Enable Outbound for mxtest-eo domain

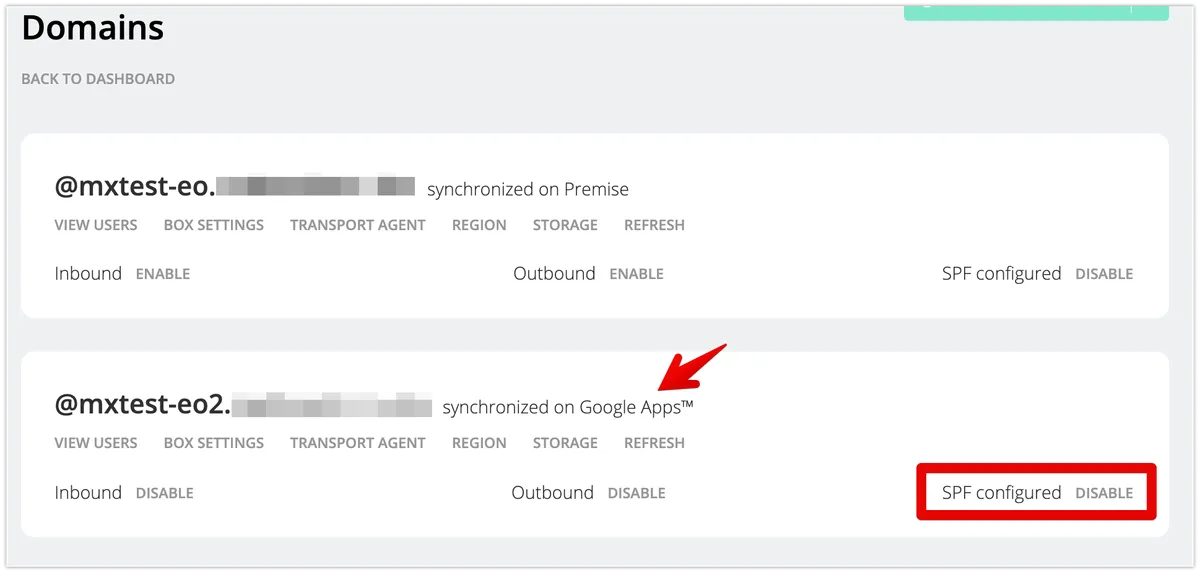[x=636, y=274]
